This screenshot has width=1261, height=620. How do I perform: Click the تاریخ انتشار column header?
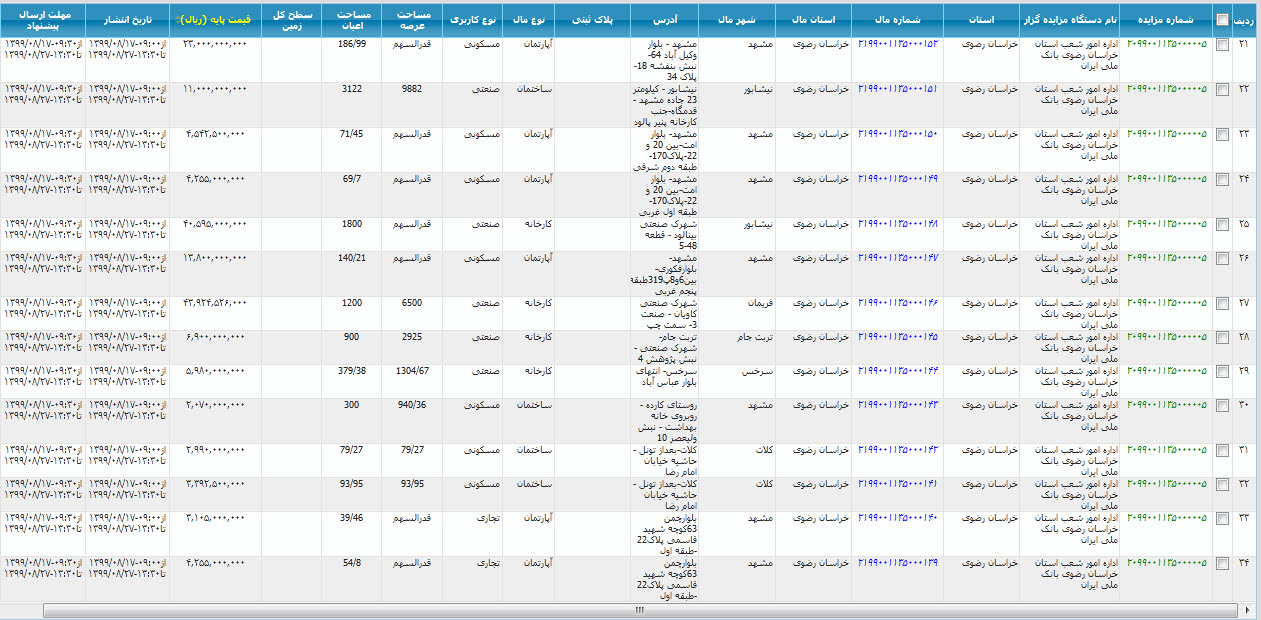point(127,20)
